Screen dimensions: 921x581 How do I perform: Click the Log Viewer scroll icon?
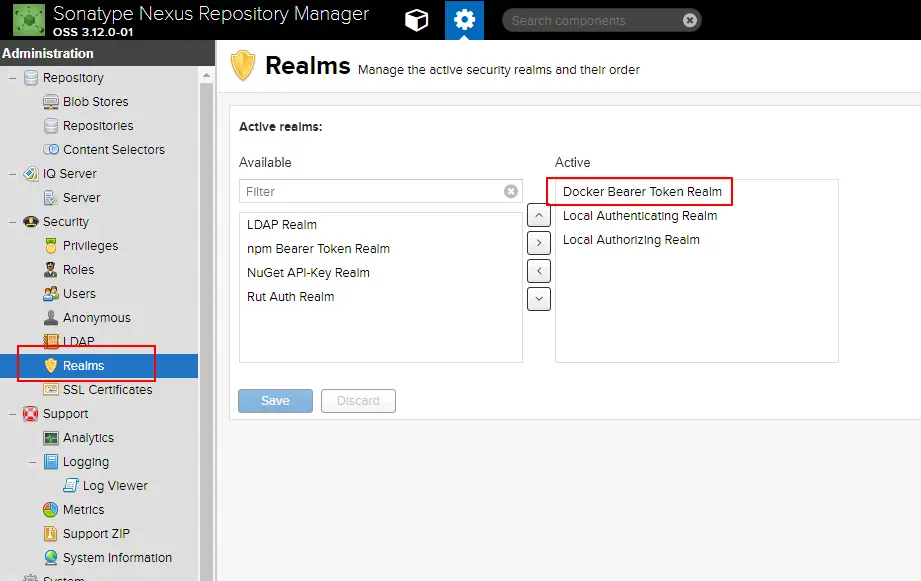71,485
